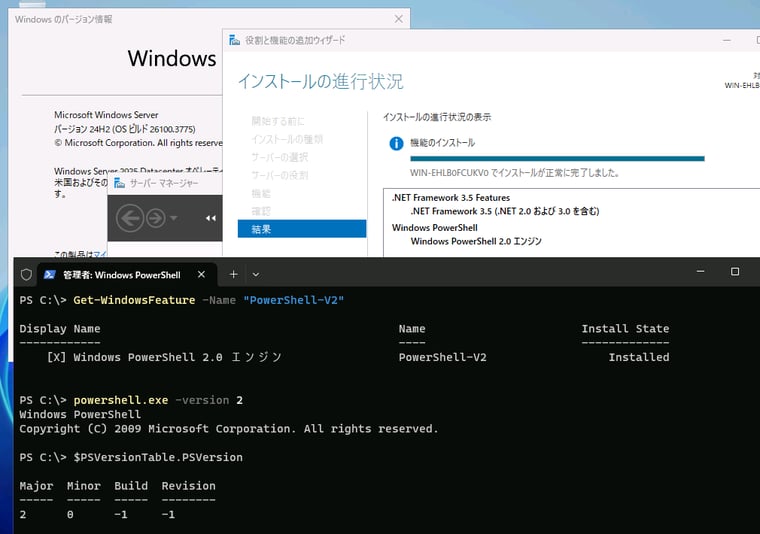
Task: Select the 確認 wizard step
Action: (261, 211)
